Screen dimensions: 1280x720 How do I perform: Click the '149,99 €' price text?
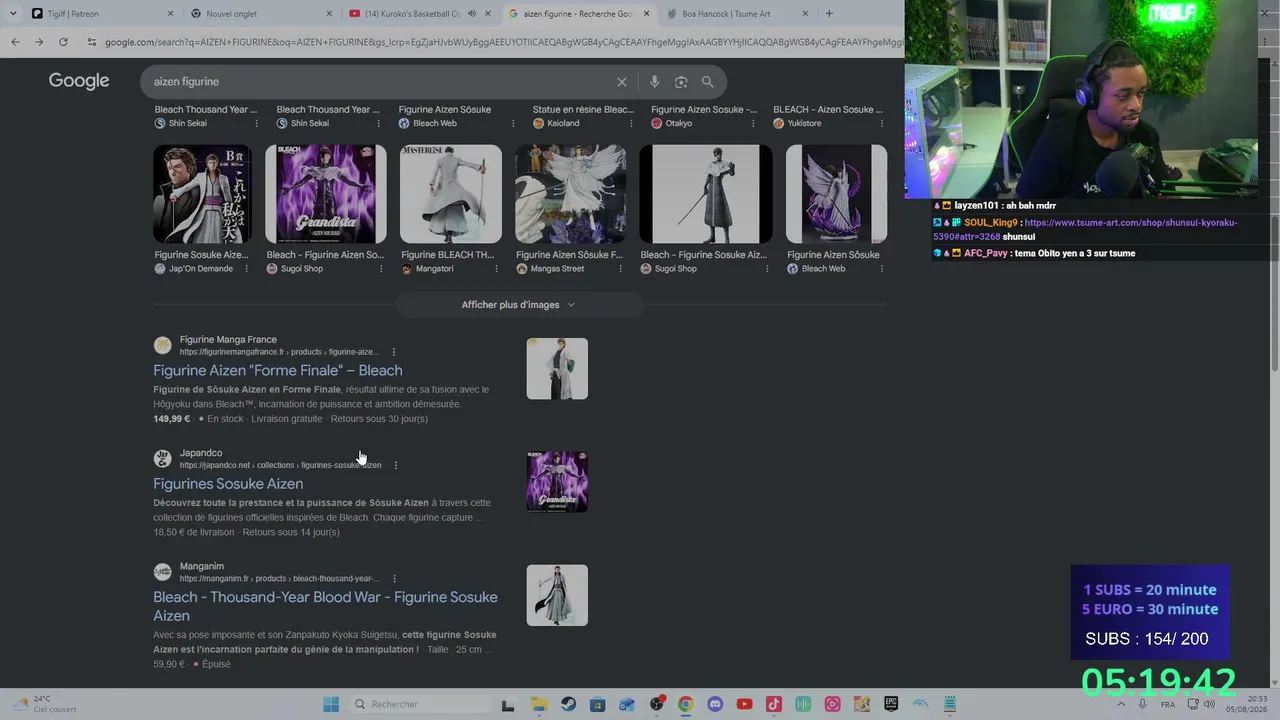tap(171, 419)
